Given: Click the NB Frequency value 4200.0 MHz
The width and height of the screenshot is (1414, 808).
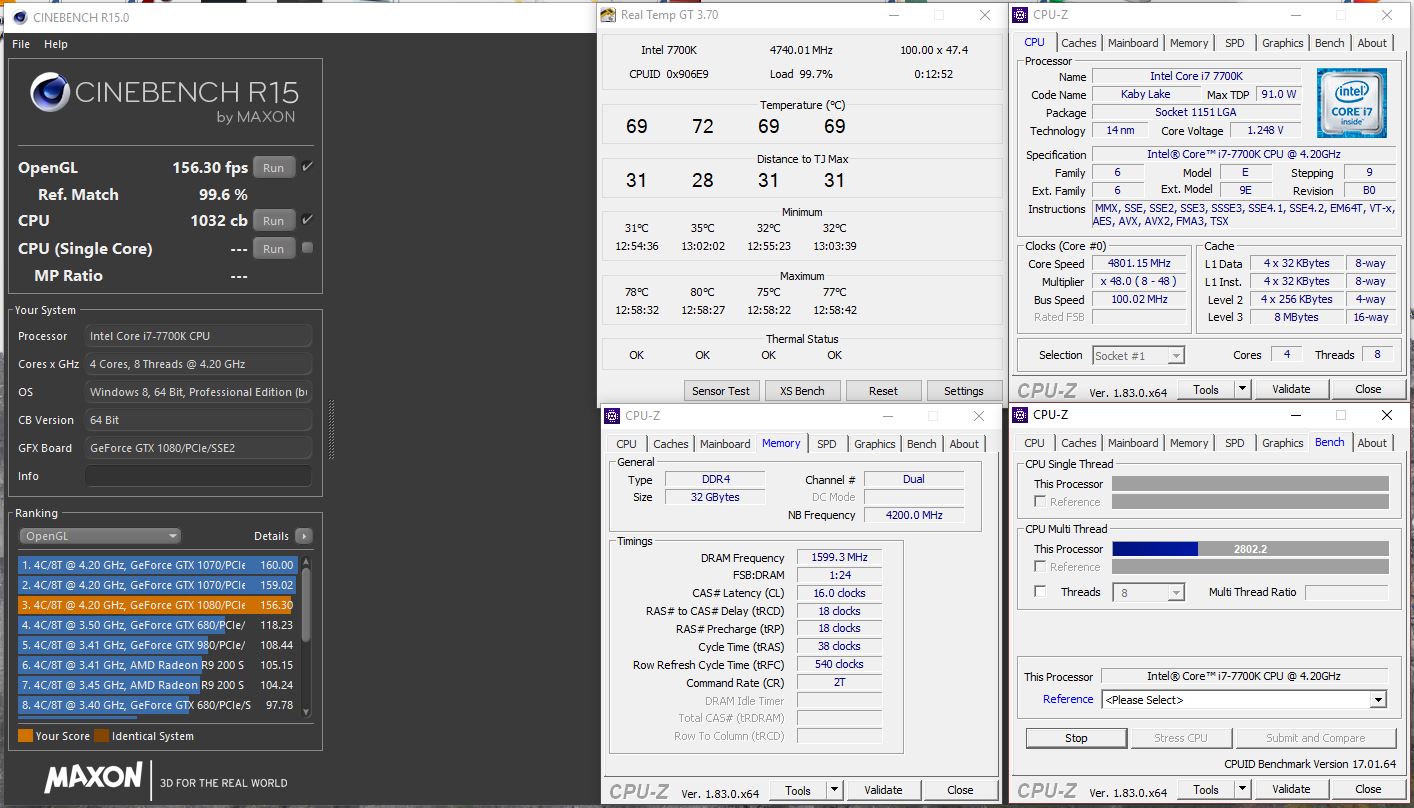Looking at the screenshot, I should click(x=914, y=515).
